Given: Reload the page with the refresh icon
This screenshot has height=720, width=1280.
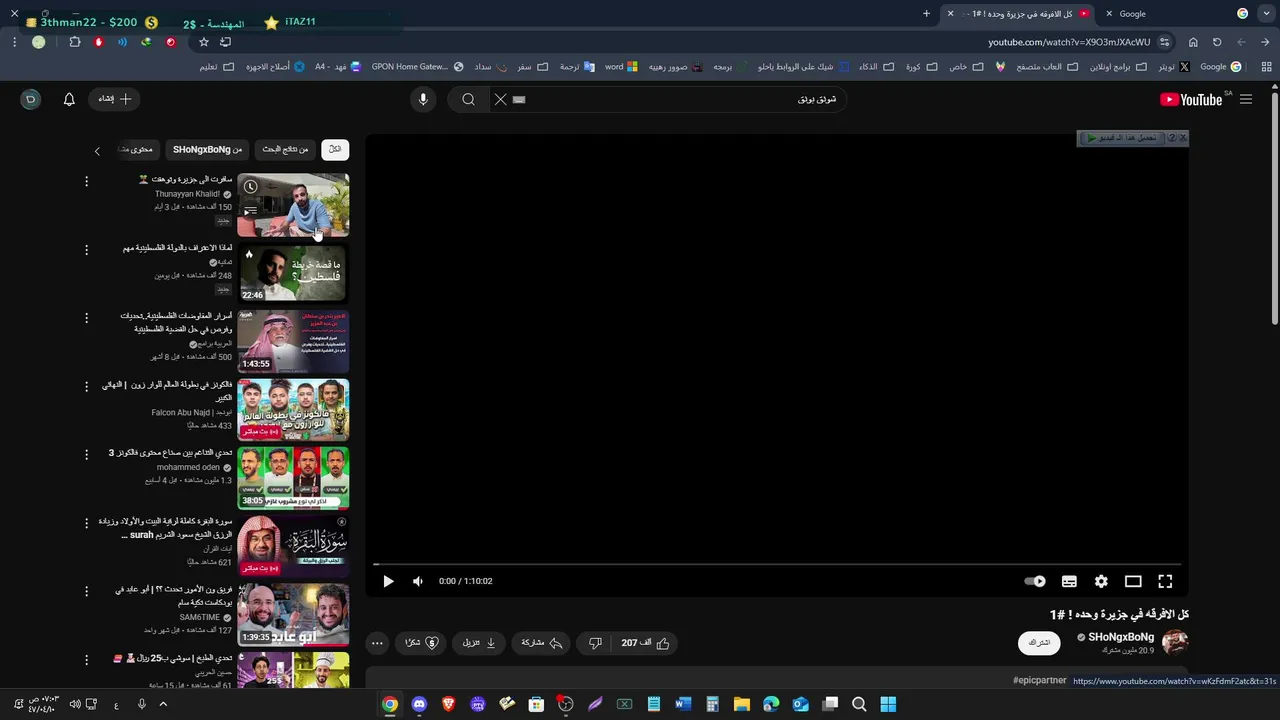Looking at the screenshot, I should point(1217,42).
